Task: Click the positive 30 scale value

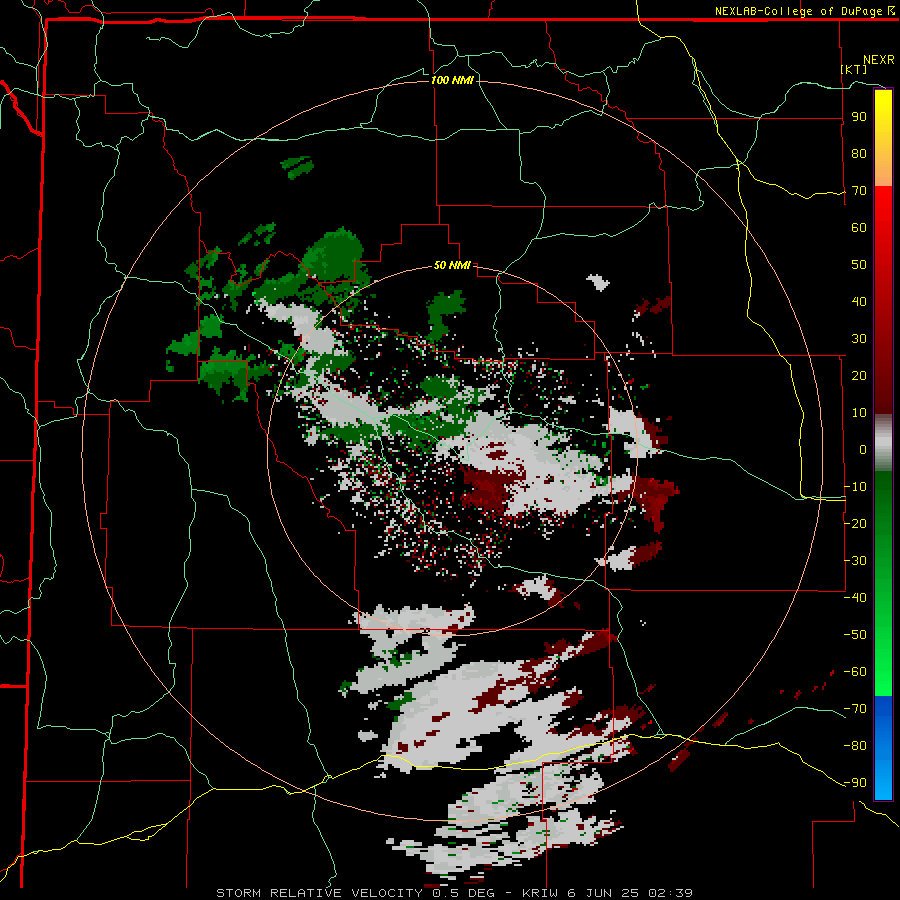Action: point(859,339)
